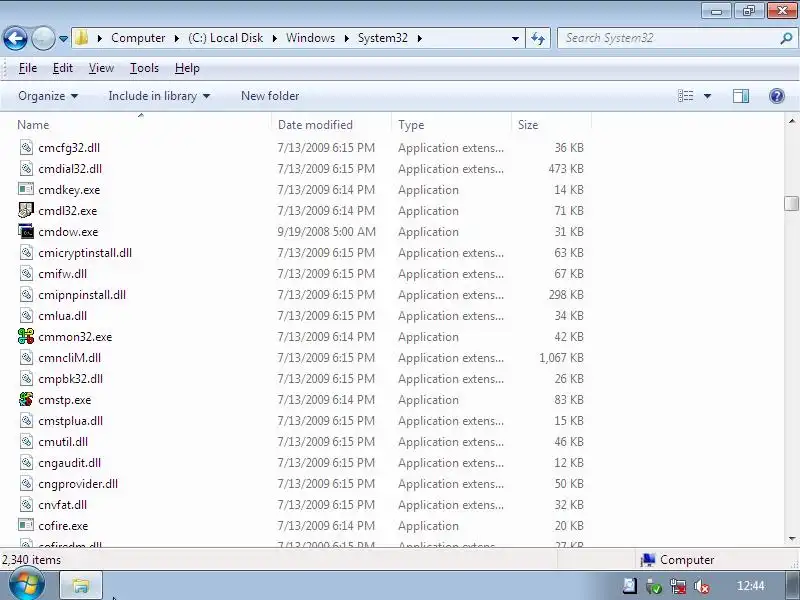This screenshot has width=800, height=600.
Task: Select the cmipnpinstall.dll file icon
Action: 26,294
